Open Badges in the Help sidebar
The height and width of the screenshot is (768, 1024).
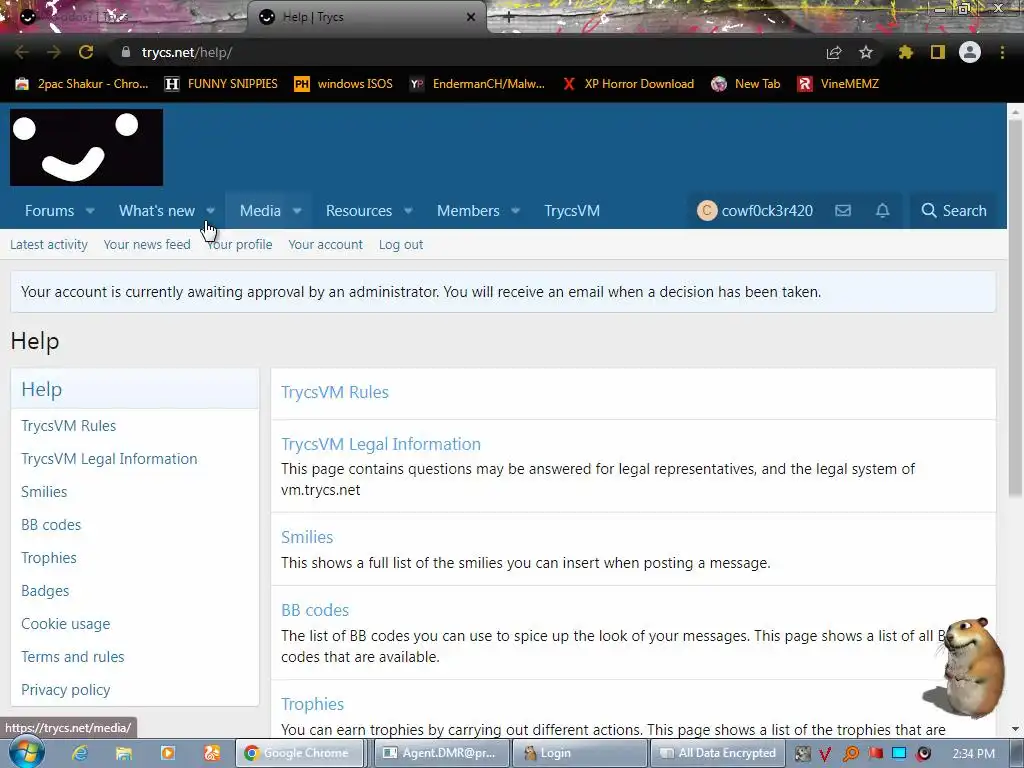coord(45,591)
